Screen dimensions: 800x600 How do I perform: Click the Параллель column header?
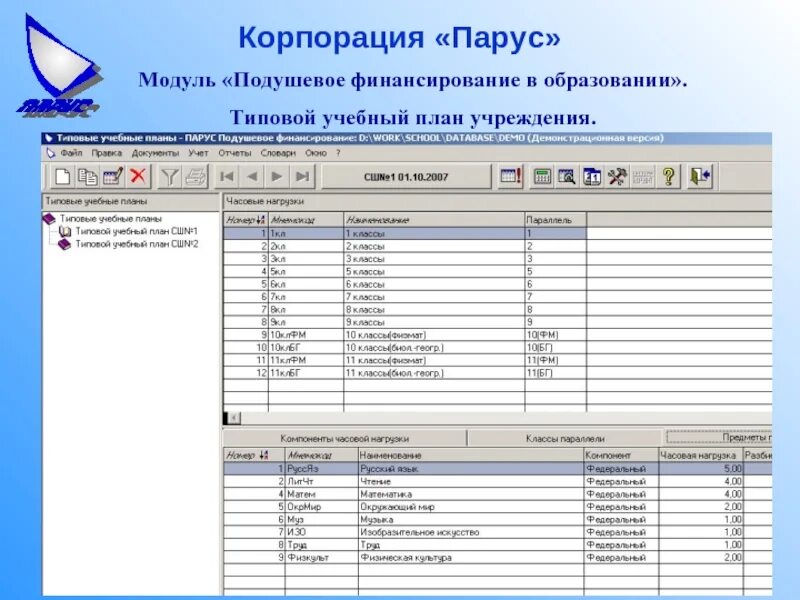click(556, 220)
